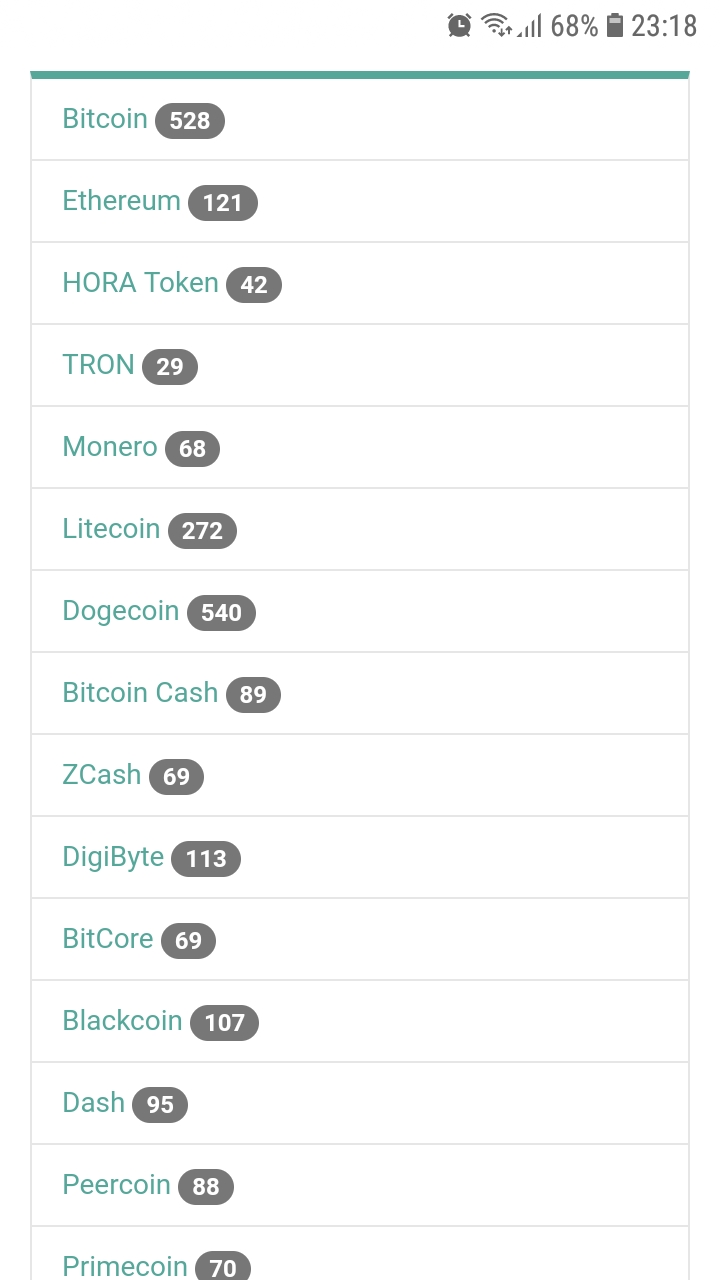Choose Litecoin from the list

coord(111,529)
